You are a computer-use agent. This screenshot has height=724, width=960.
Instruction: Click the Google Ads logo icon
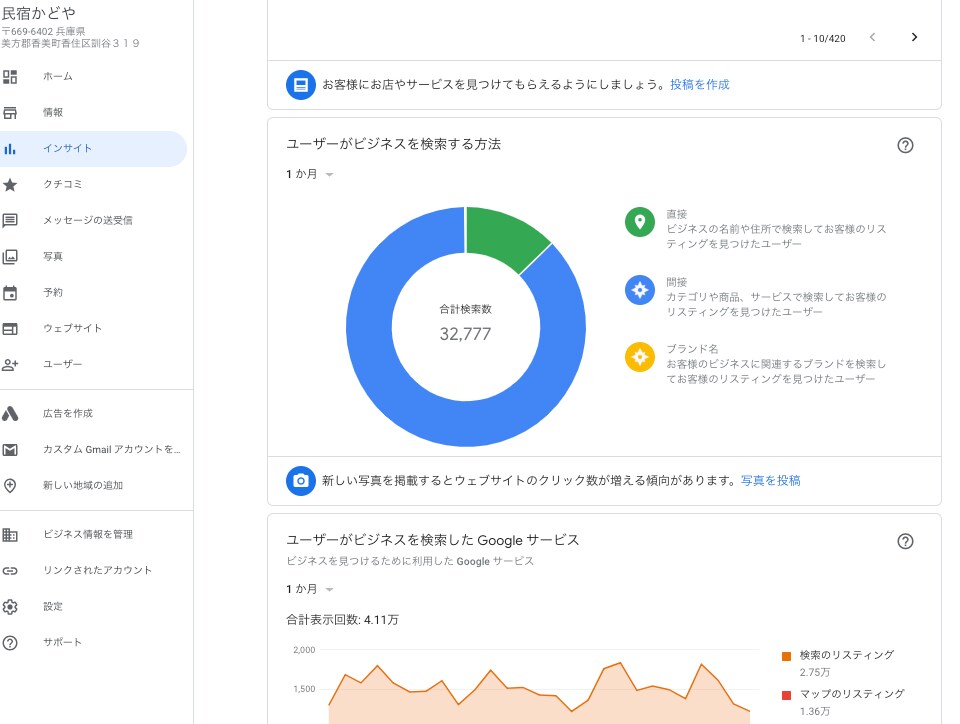[10, 414]
